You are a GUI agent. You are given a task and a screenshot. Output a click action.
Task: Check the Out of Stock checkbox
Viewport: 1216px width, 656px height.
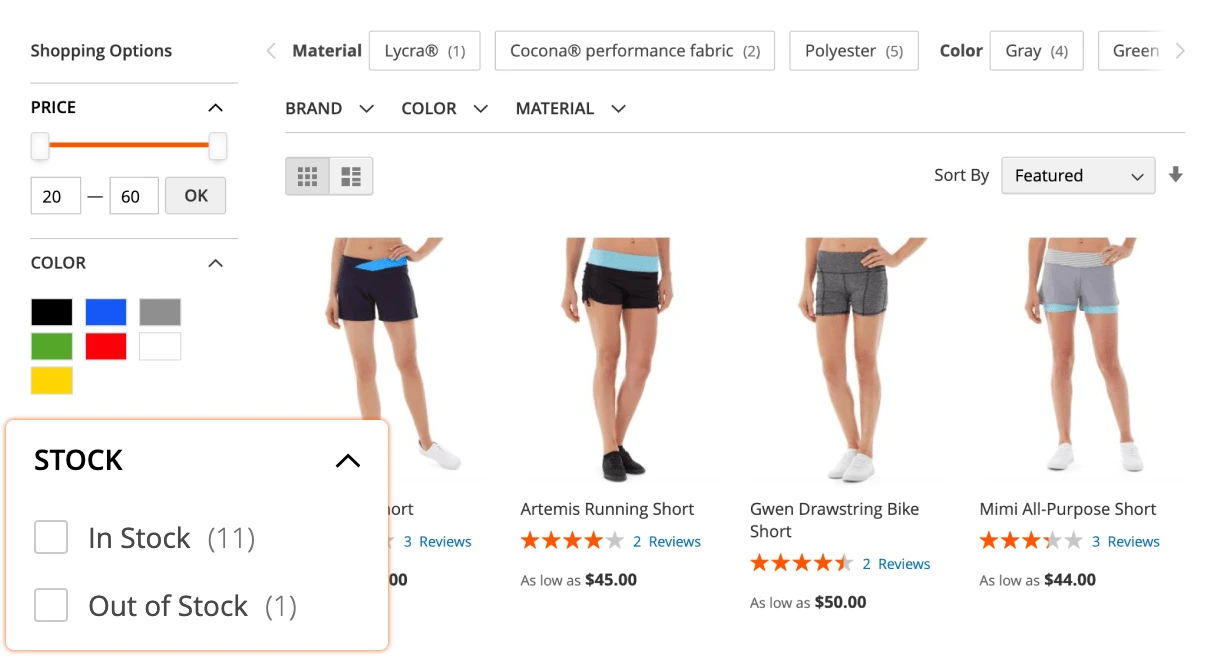pyautogui.click(x=51, y=605)
